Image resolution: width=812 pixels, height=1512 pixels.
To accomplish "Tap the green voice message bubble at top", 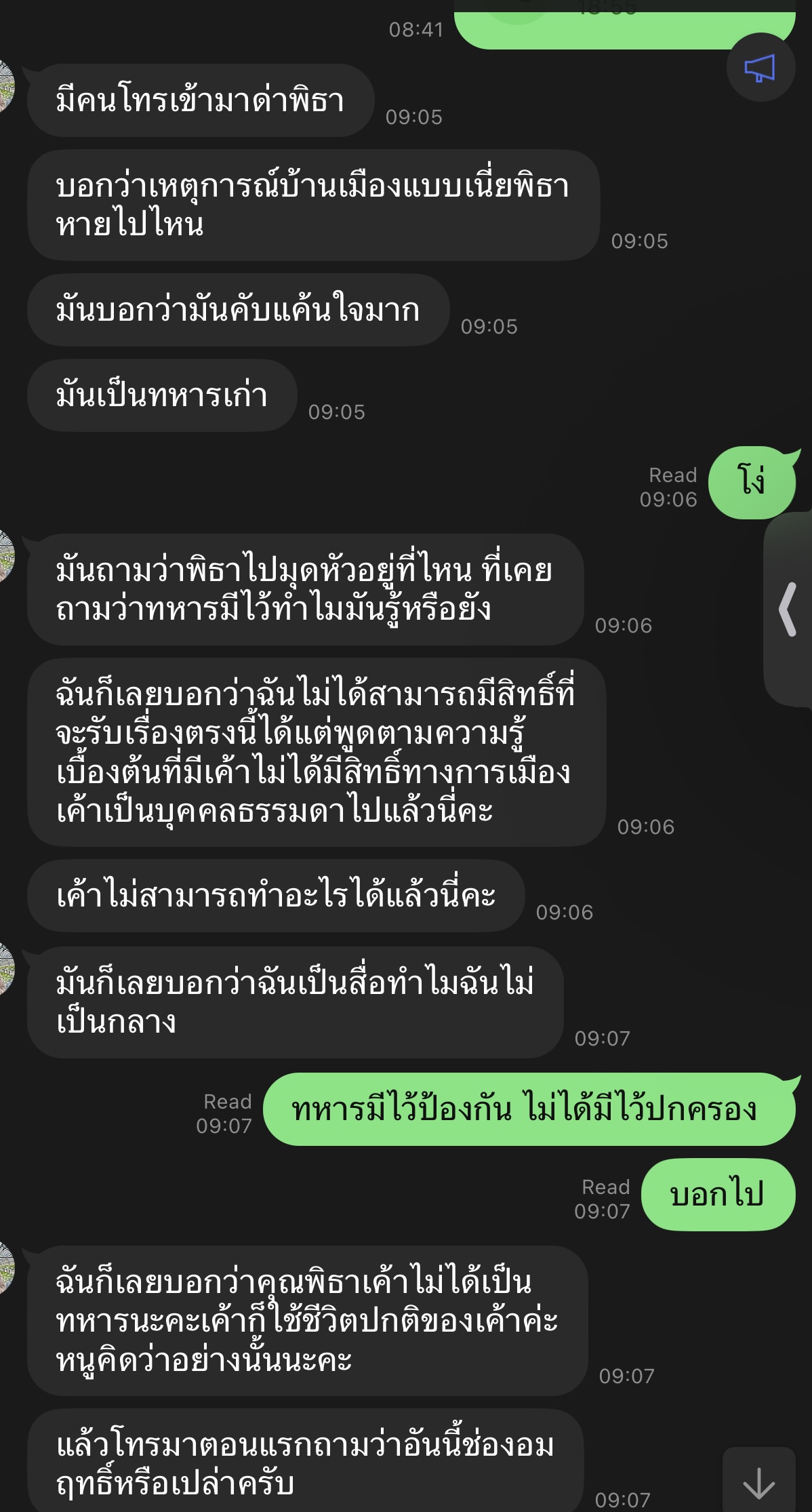I will click(625, 24).
